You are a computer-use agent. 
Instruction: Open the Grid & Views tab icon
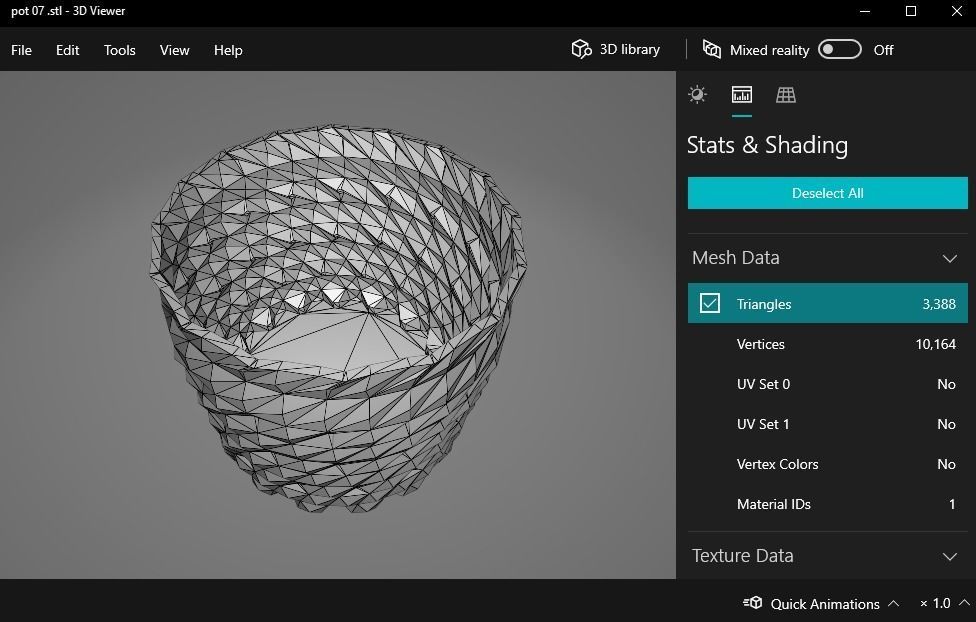point(786,95)
